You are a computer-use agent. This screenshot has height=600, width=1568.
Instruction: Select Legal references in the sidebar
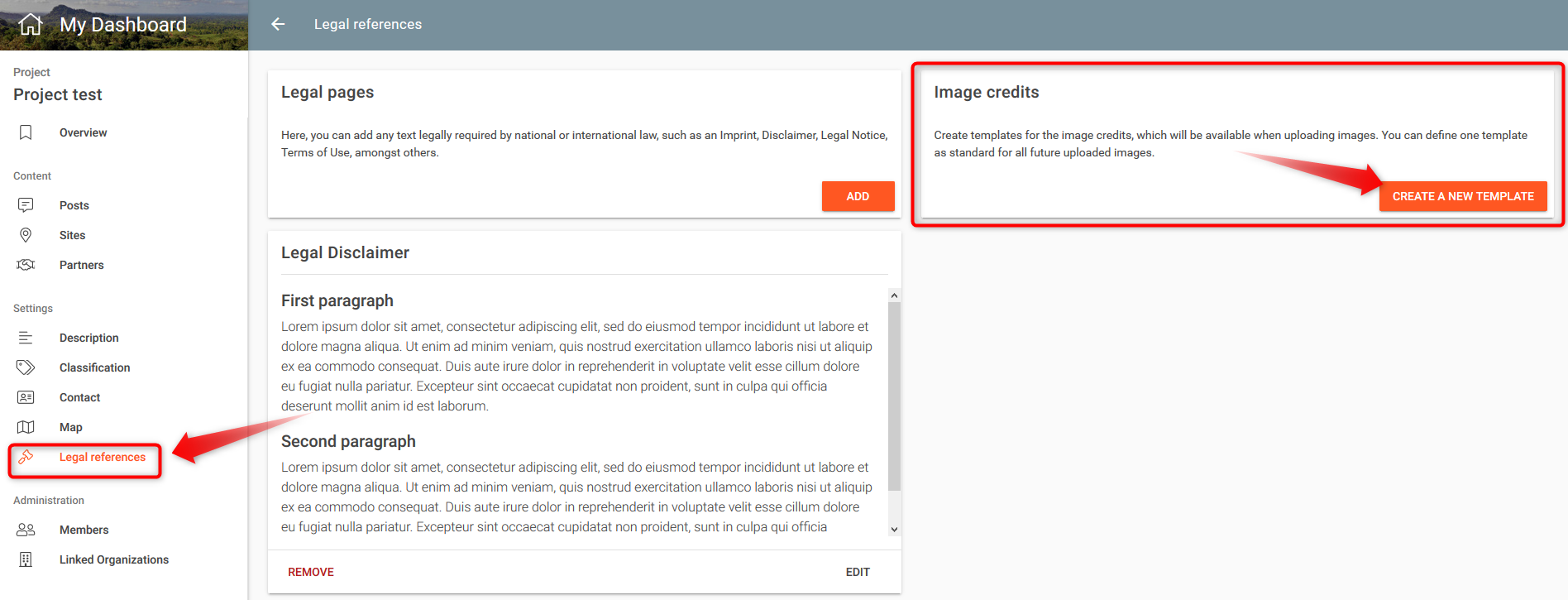(102, 457)
